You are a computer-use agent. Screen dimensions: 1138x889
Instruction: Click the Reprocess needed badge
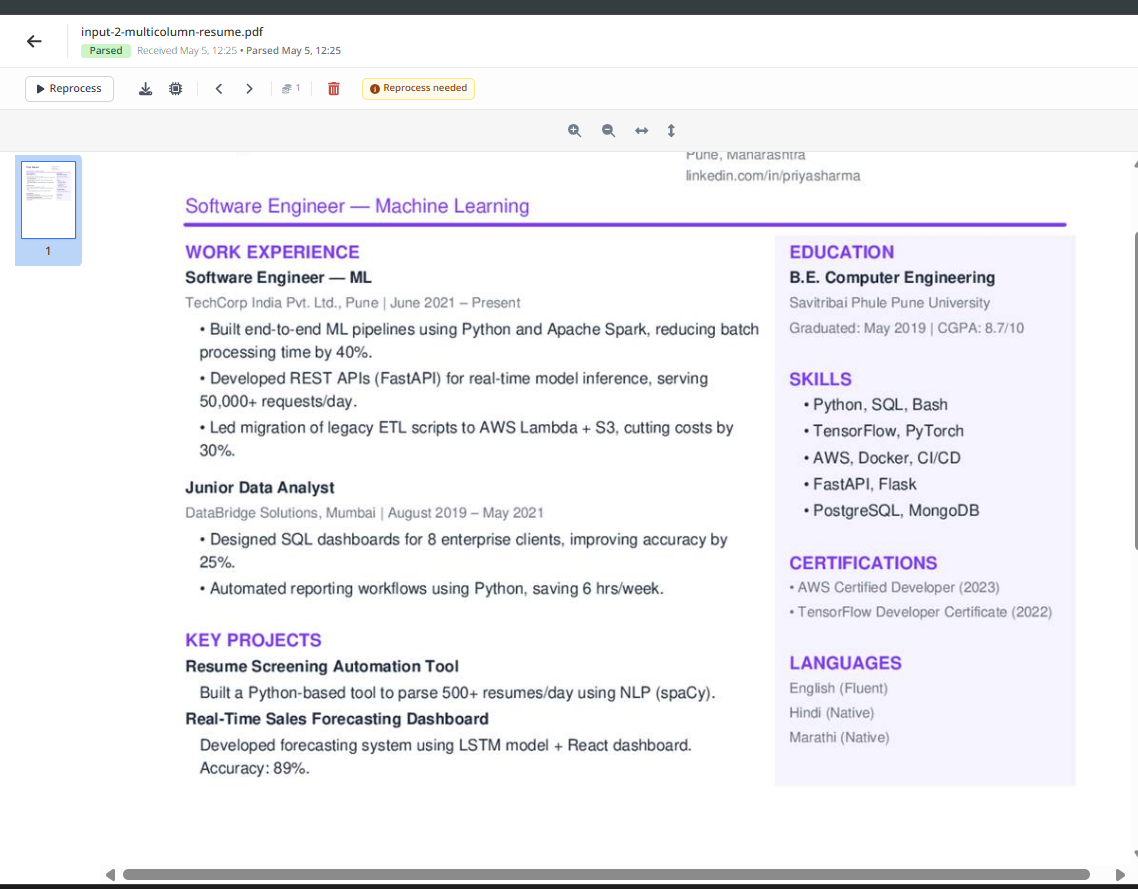[418, 89]
